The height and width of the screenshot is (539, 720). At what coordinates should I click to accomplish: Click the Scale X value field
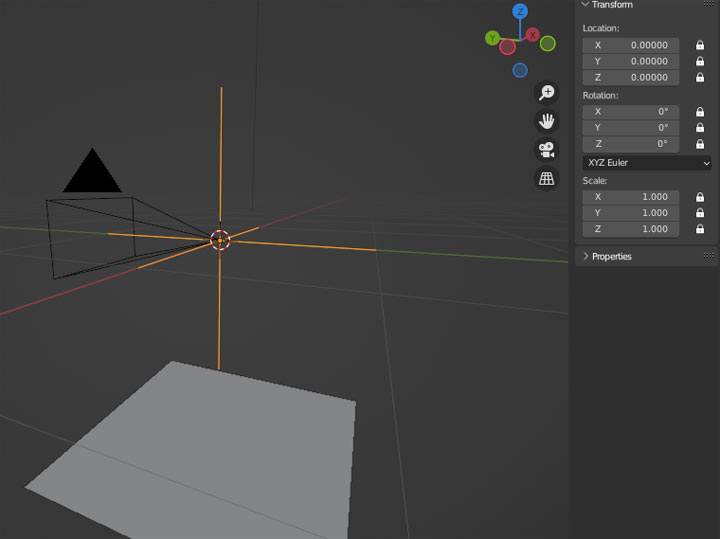(630, 197)
